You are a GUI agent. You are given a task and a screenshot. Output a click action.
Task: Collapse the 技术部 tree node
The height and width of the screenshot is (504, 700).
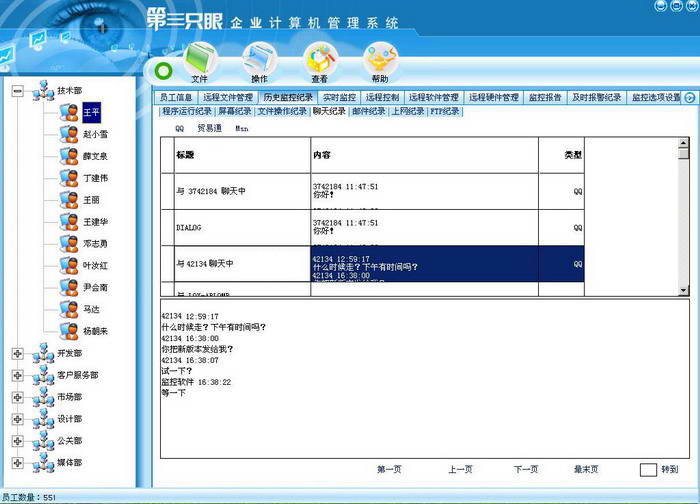pyautogui.click(x=17, y=91)
